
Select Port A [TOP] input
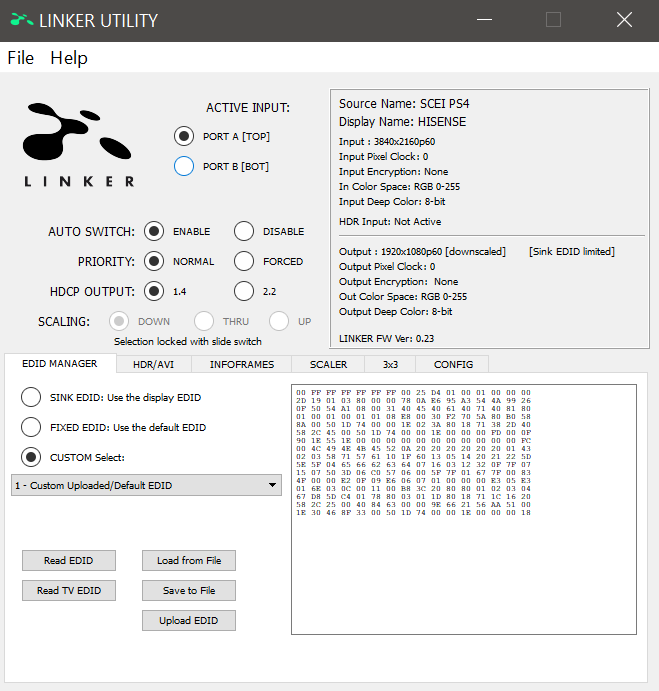point(184,136)
